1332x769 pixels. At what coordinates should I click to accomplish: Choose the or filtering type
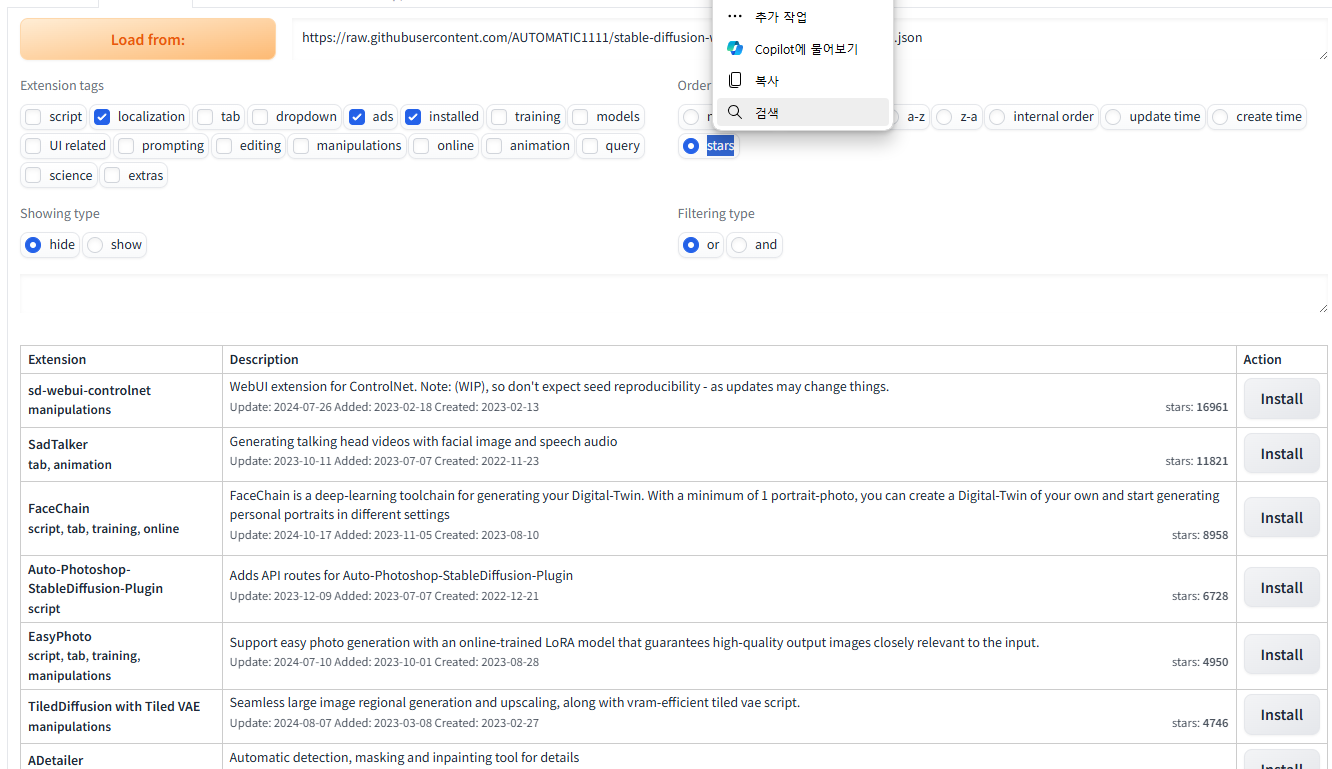[691, 245]
